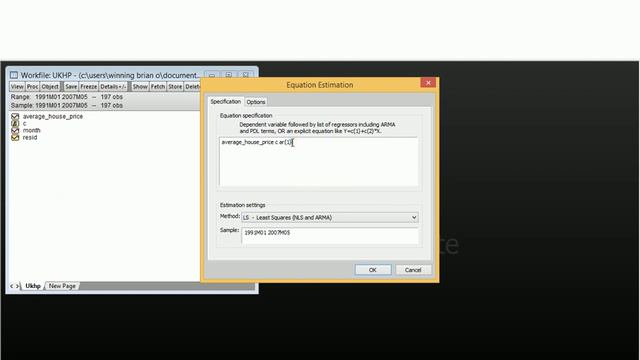
Task: Switch to the Specification tab
Action: tap(226, 101)
